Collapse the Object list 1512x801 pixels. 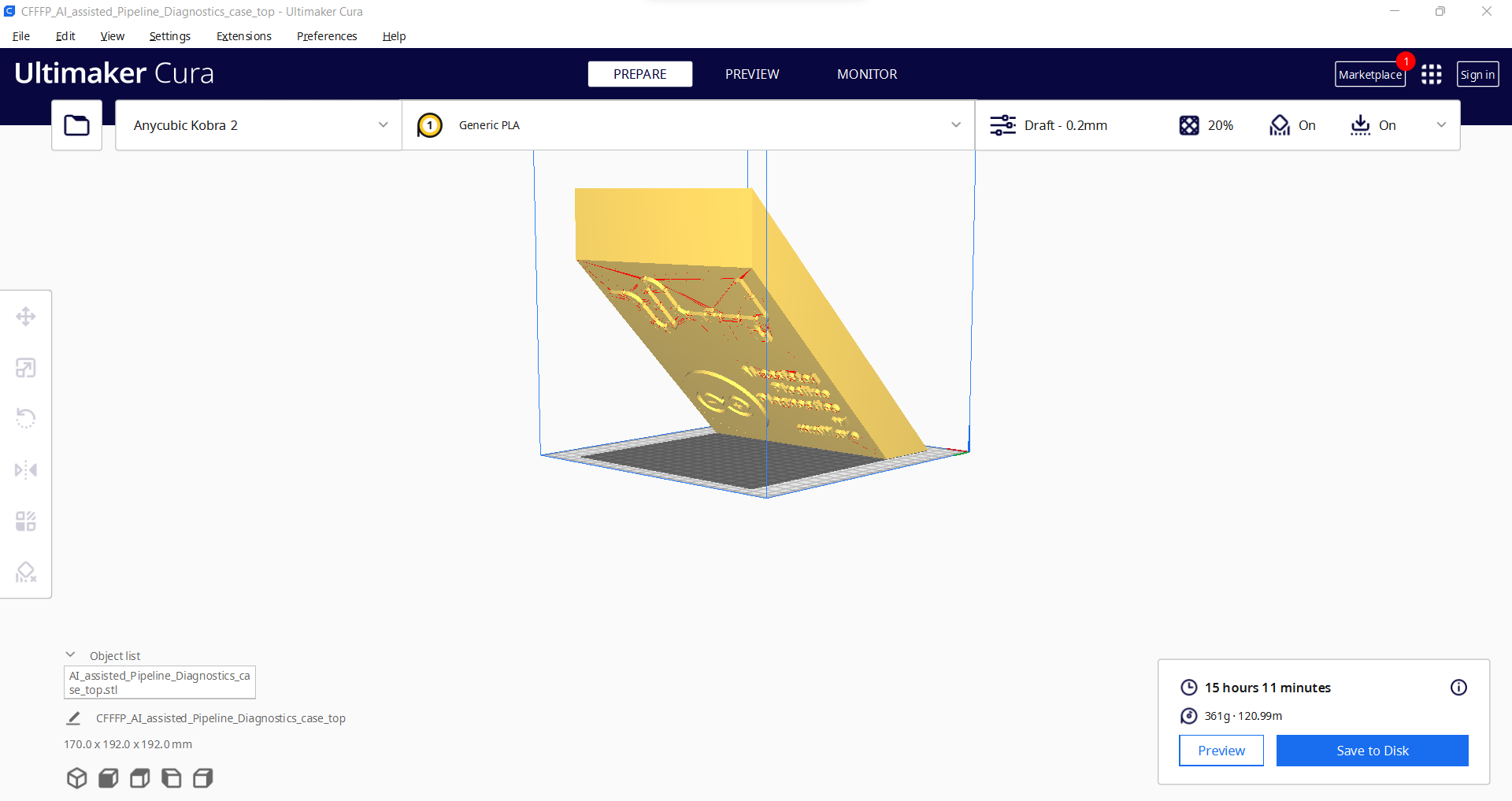[x=70, y=655]
